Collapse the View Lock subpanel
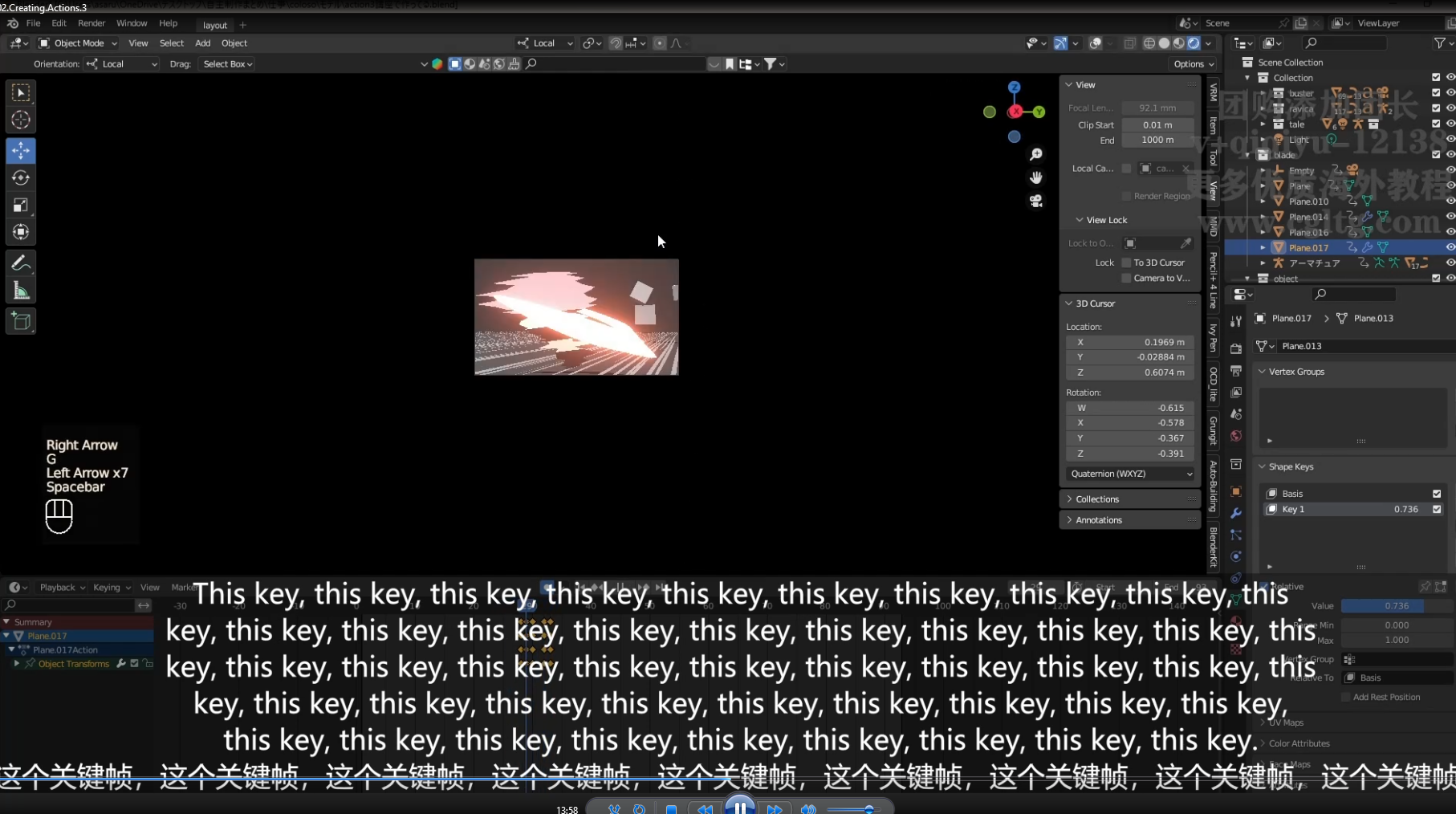This screenshot has width=1456, height=814. click(x=1101, y=220)
